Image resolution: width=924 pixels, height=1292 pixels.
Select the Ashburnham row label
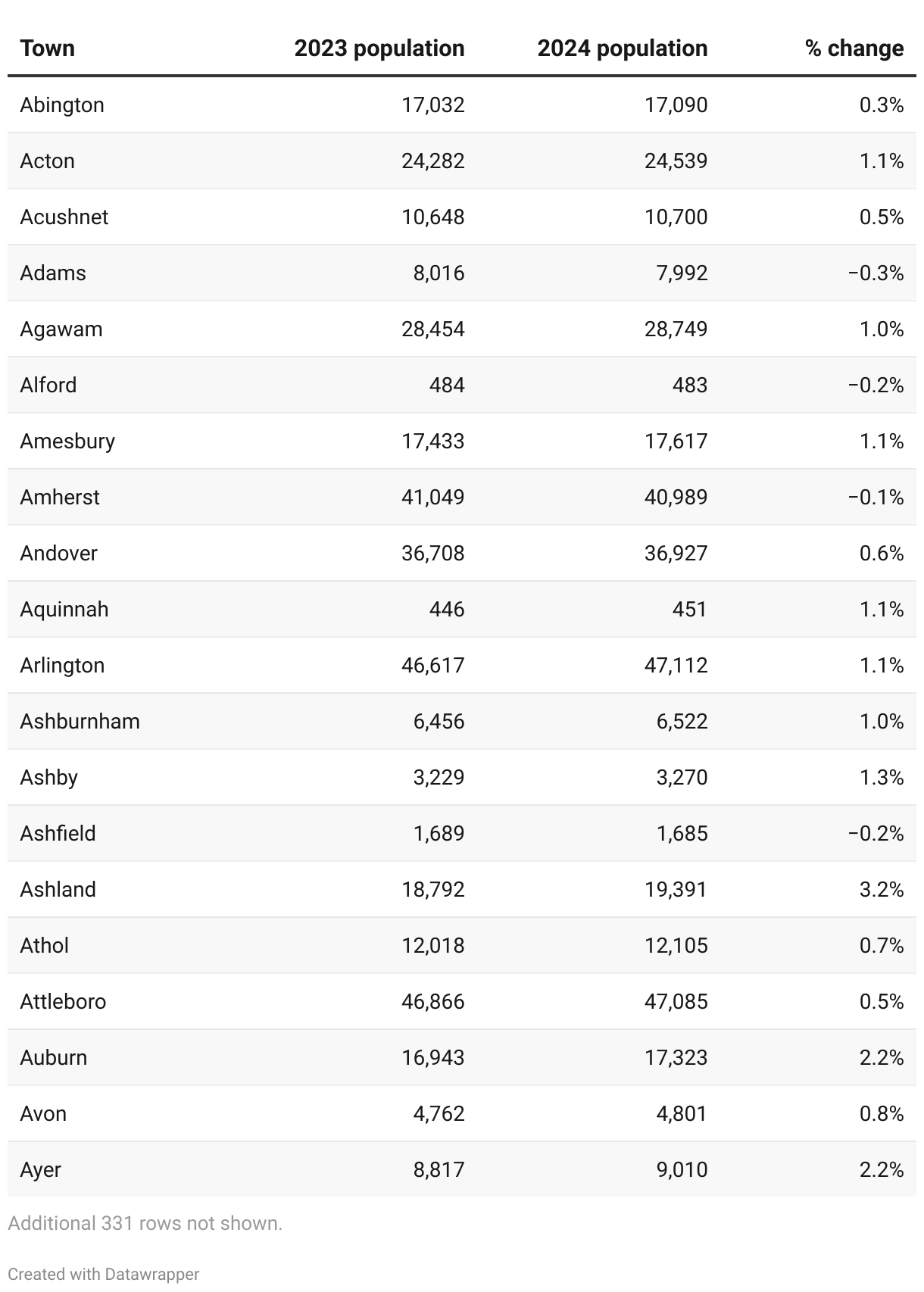point(80,721)
